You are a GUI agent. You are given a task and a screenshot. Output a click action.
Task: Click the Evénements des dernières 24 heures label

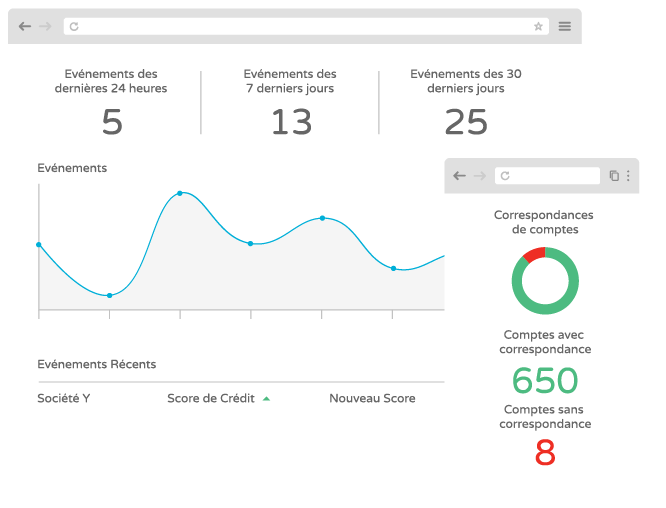[x=111, y=81]
